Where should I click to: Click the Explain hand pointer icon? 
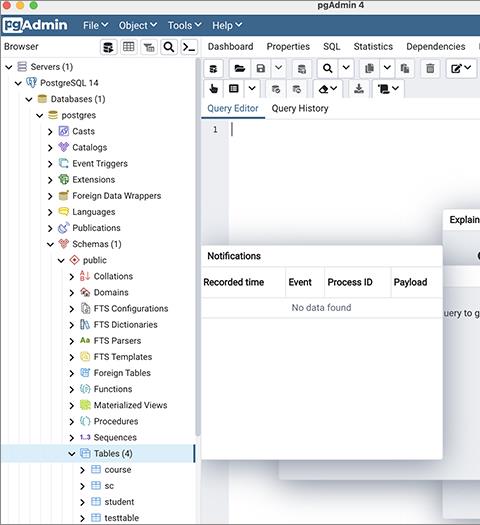[x=213, y=89]
